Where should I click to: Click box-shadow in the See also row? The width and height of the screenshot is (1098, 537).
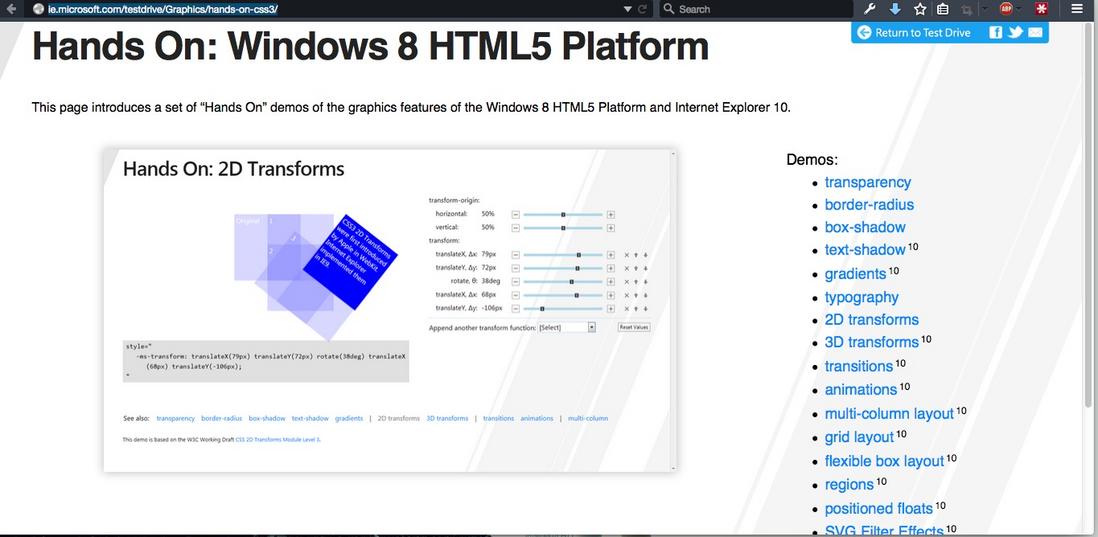click(x=267, y=419)
